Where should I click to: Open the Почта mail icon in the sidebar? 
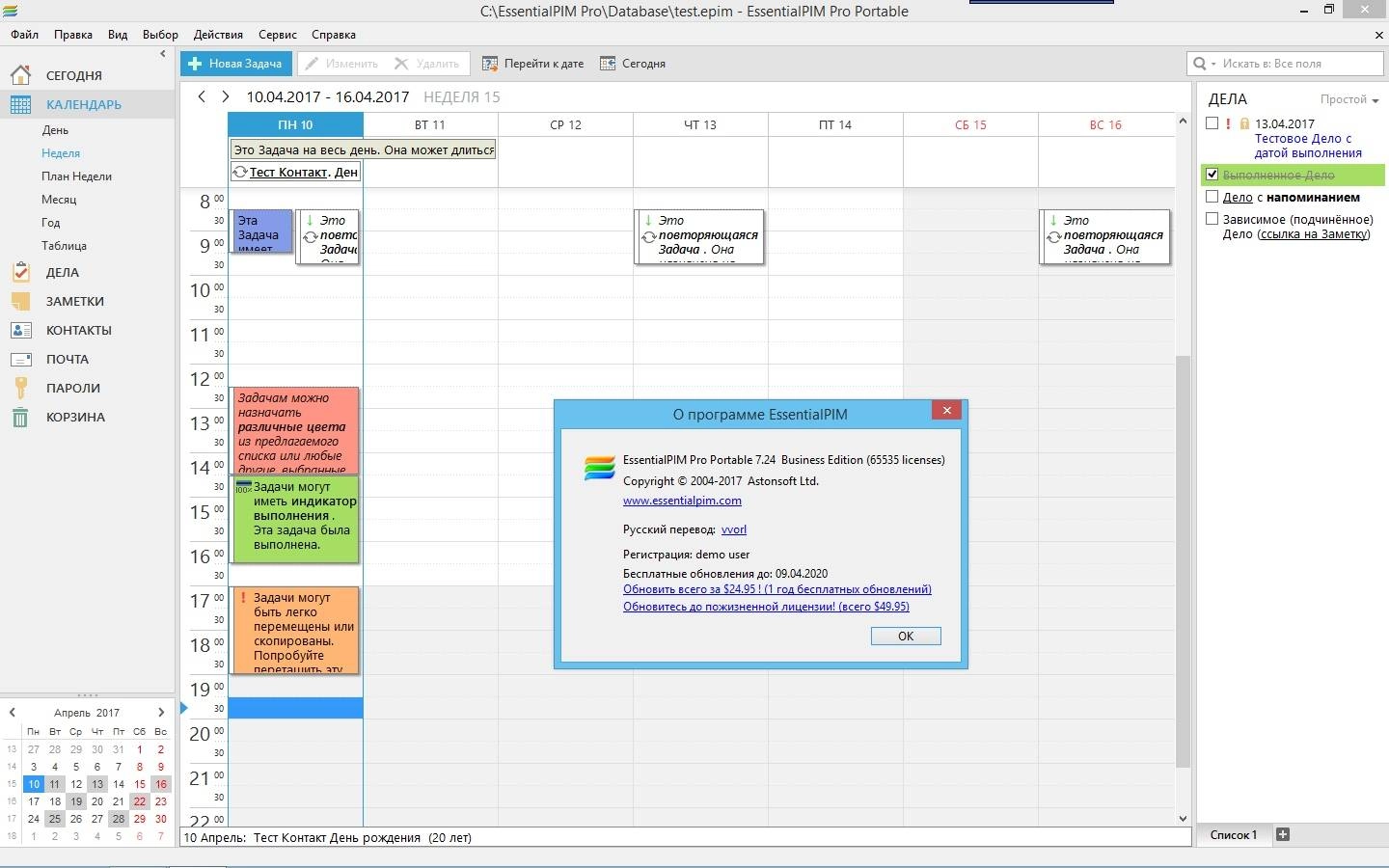20,359
